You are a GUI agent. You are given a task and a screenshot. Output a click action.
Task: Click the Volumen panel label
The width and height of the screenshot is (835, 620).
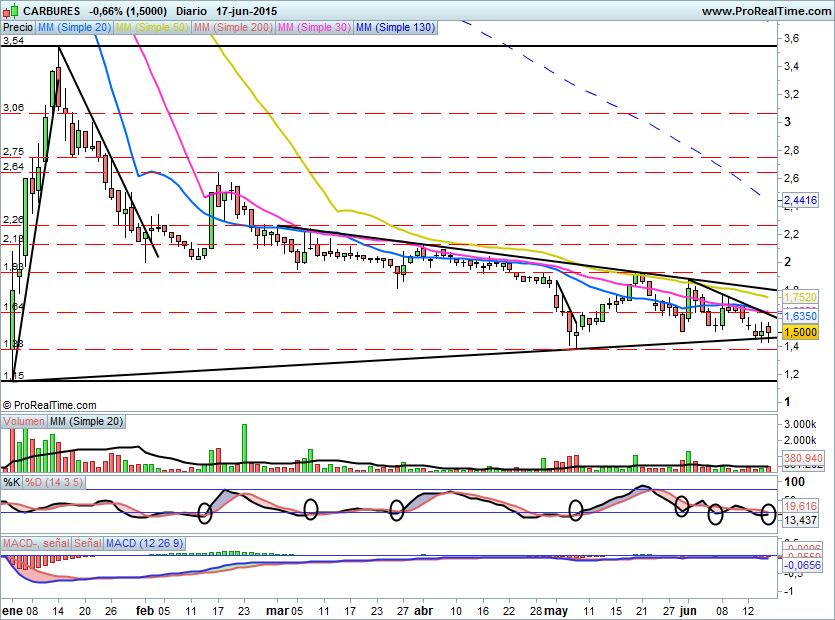click(x=24, y=422)
